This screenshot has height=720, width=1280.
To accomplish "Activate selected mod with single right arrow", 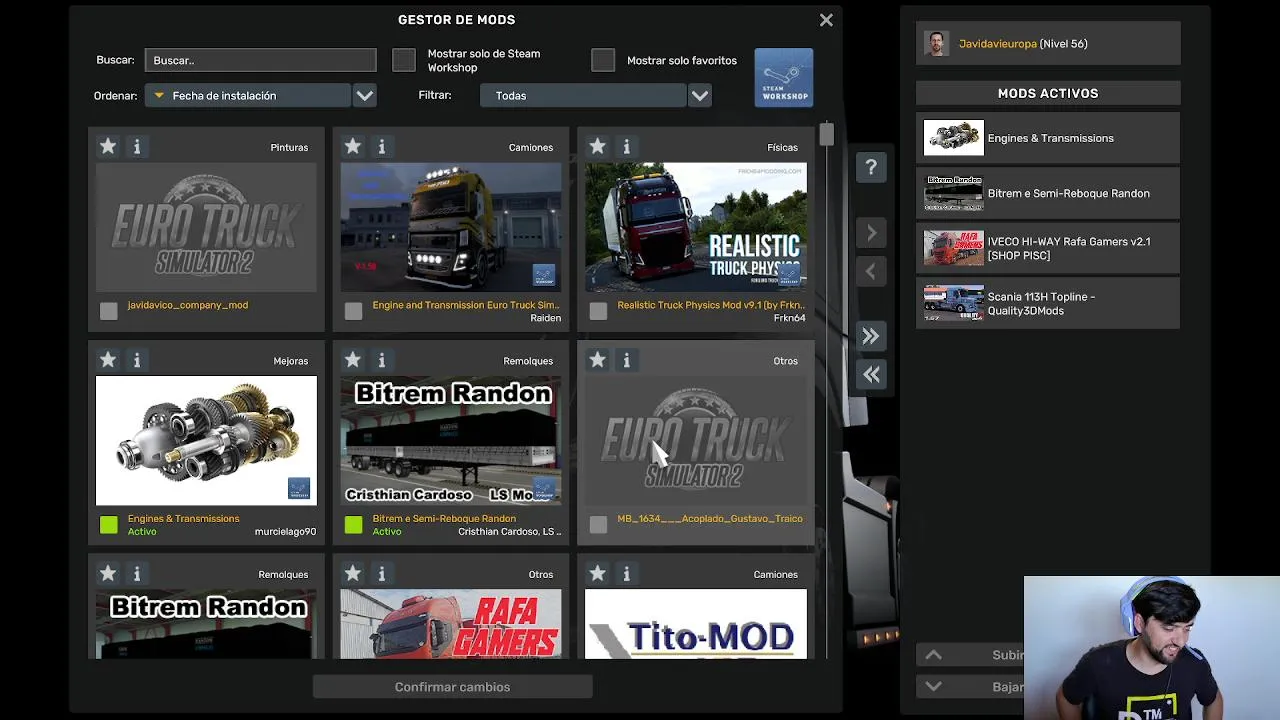I will pos(871,233).
